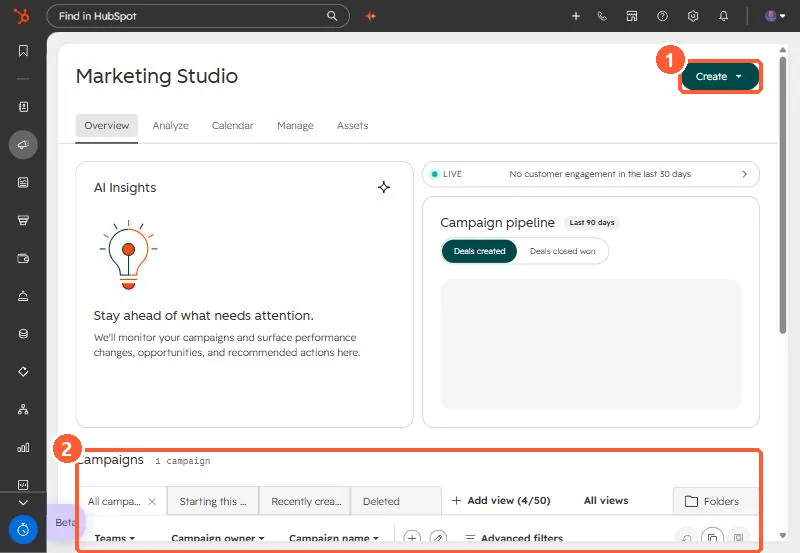Switch to the Analyze tab
The width and height of the screenshot is (800, 553).
(x=170, y=125)
